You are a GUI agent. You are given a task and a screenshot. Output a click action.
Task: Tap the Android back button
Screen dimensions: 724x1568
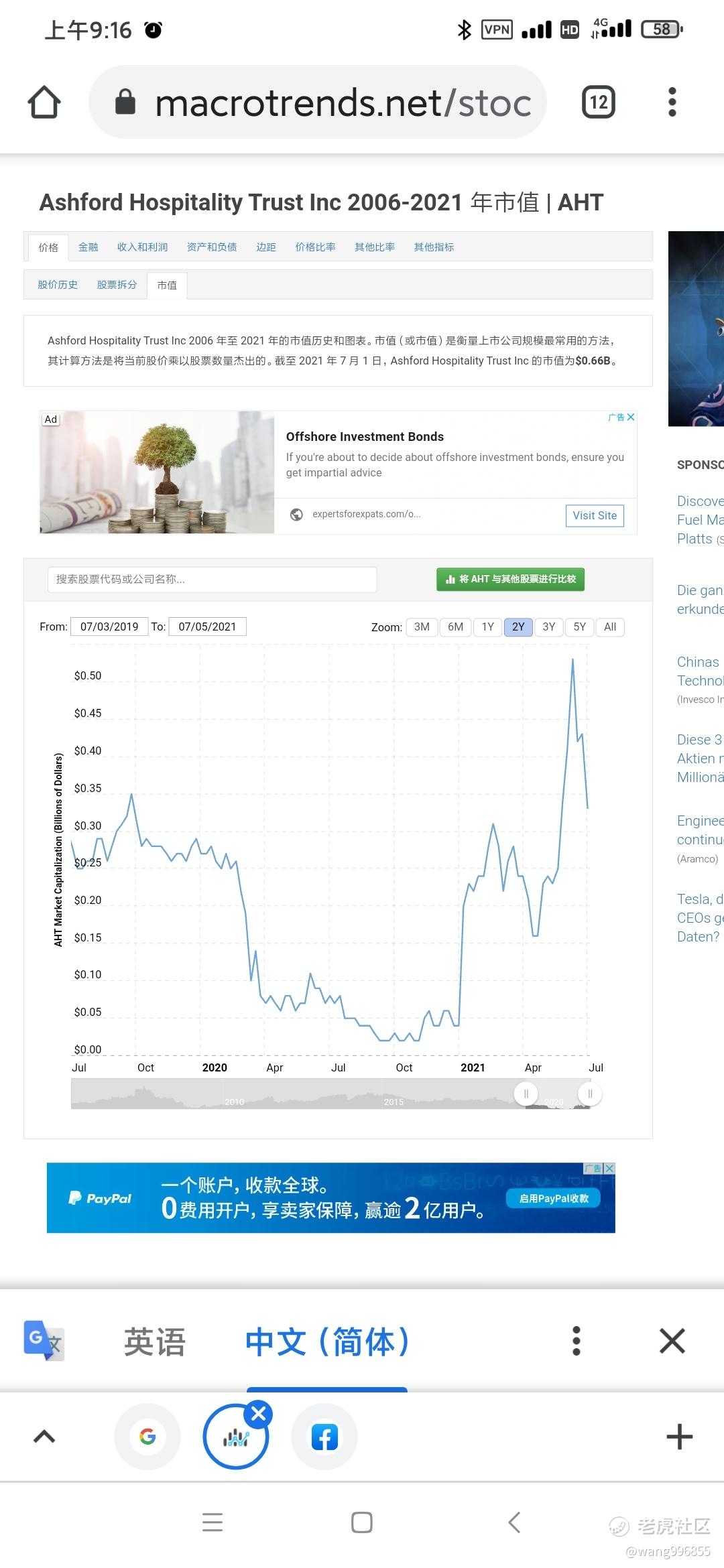click(x=514, y=1522)
